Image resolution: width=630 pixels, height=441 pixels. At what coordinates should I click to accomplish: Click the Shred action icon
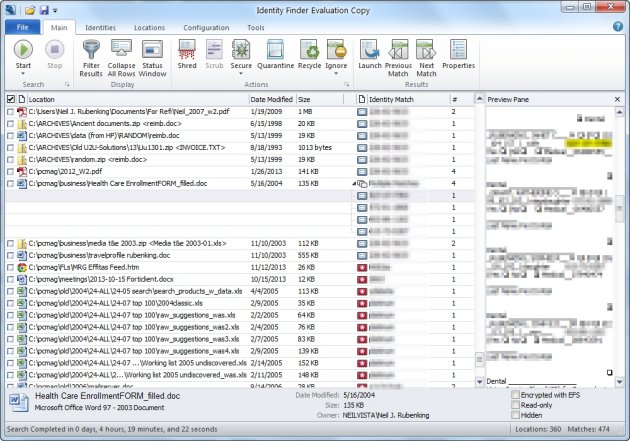pos(187,50)
